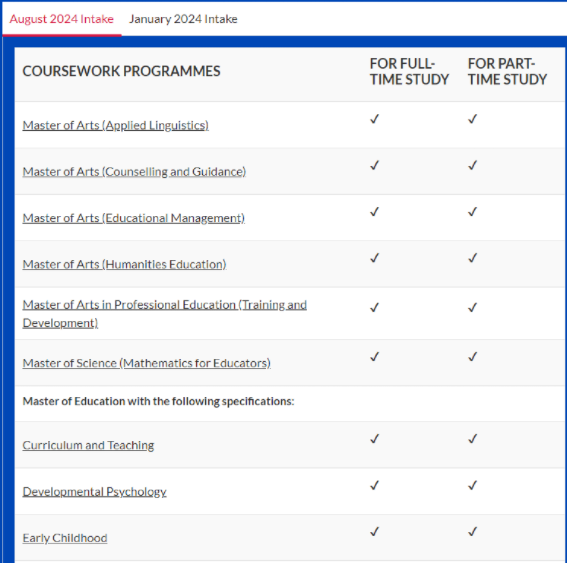
Task: Open Professional Education (Training and Development) link
Action: pyautogui.click(x=165, y=314)
